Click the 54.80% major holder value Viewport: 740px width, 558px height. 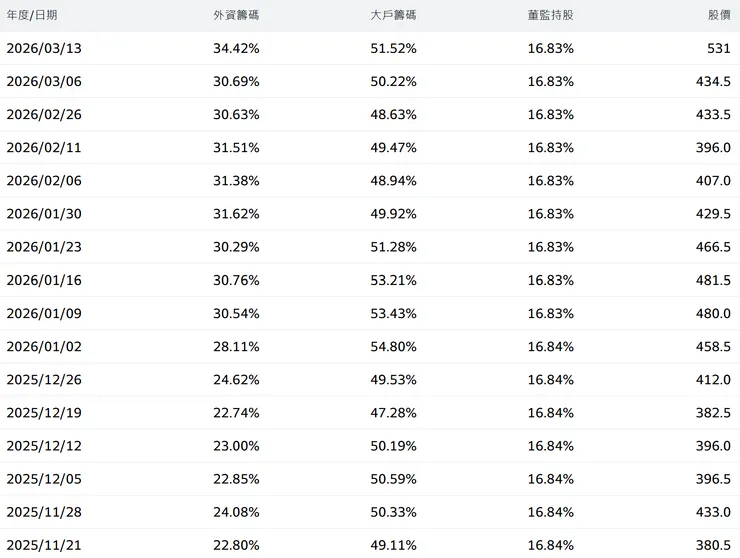point(393,347)
